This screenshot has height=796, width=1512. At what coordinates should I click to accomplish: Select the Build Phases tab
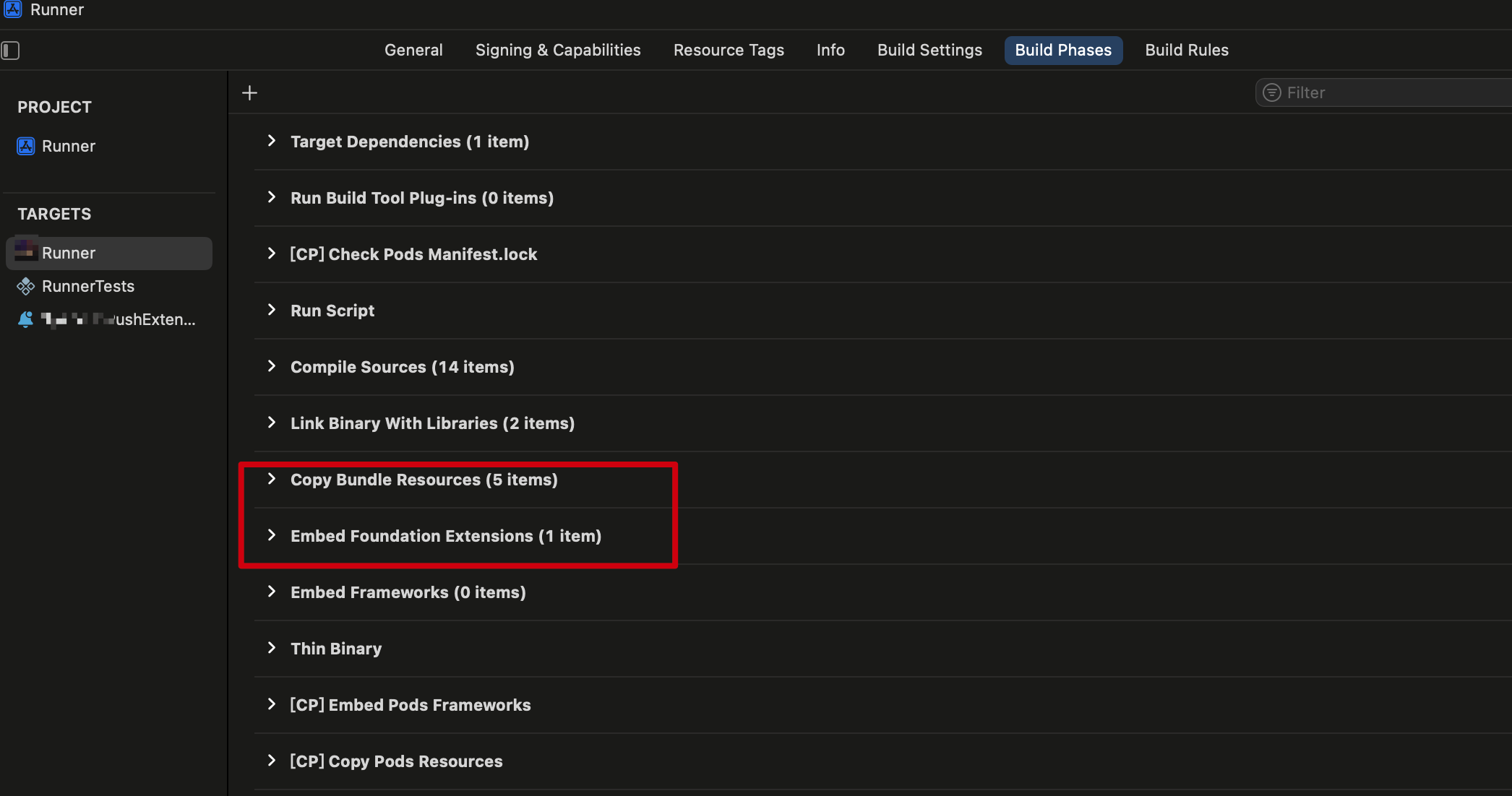coord(1063,51)
